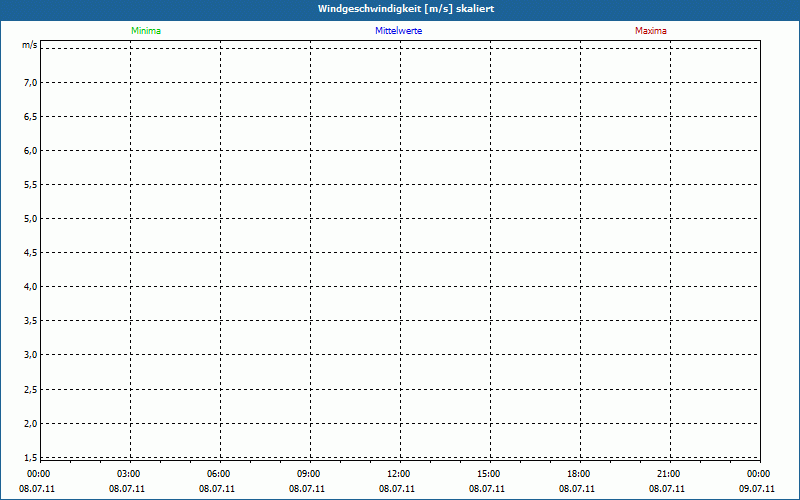Click the 09:00 time label
Image resolution: width=800 pixels, height=500 pixels.
coord(308,474)
